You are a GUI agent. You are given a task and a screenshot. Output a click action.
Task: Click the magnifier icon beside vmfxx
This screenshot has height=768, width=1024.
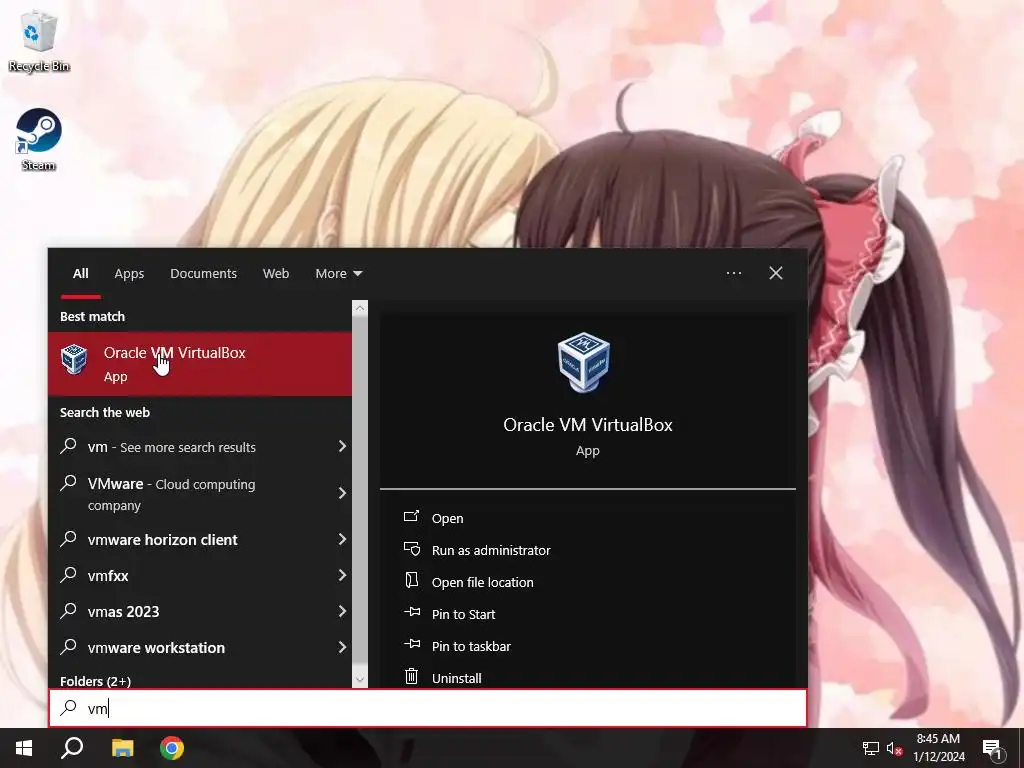coord(69,574)
